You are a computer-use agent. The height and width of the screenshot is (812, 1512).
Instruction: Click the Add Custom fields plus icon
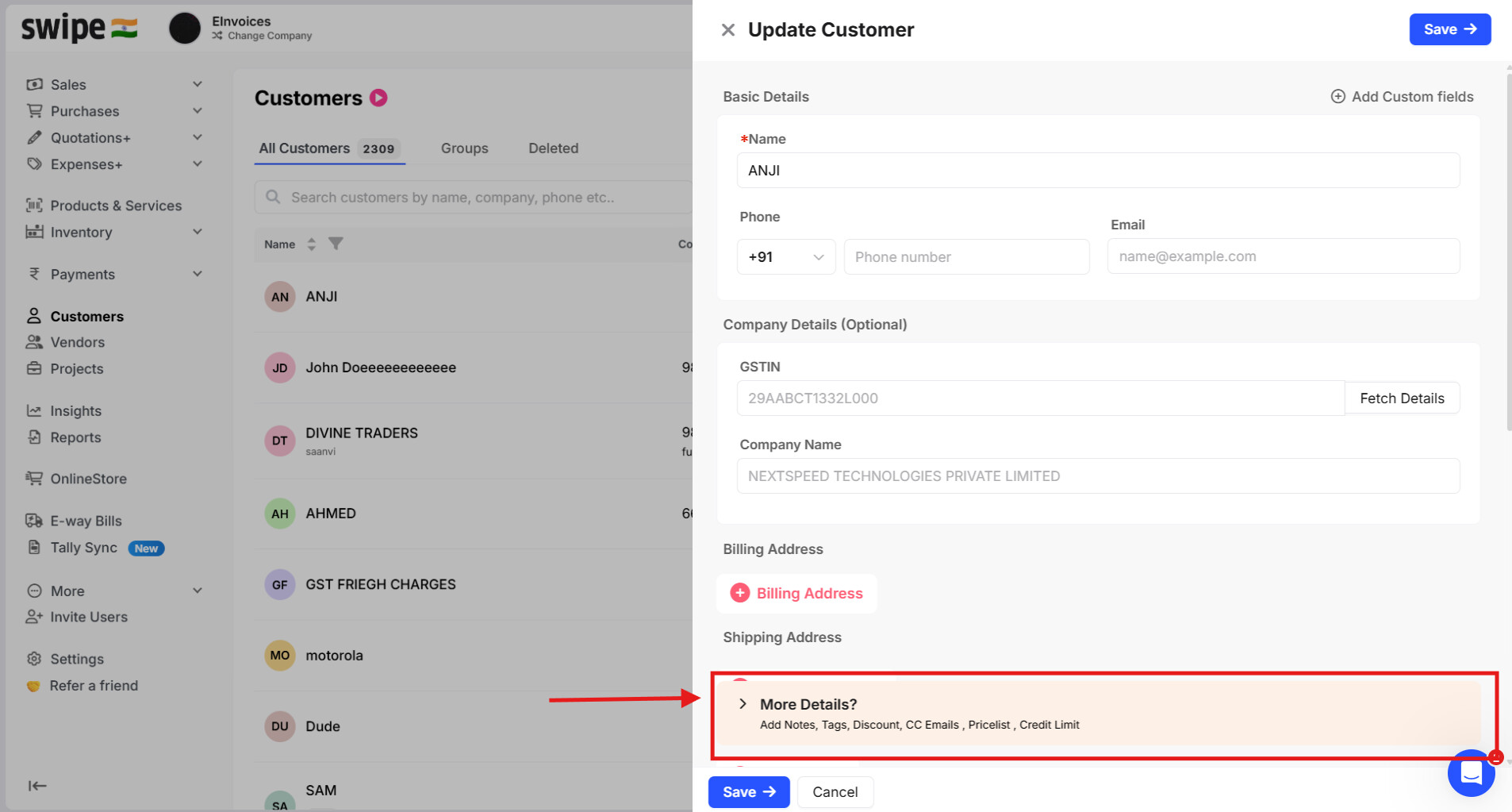tap(1337, 97)
